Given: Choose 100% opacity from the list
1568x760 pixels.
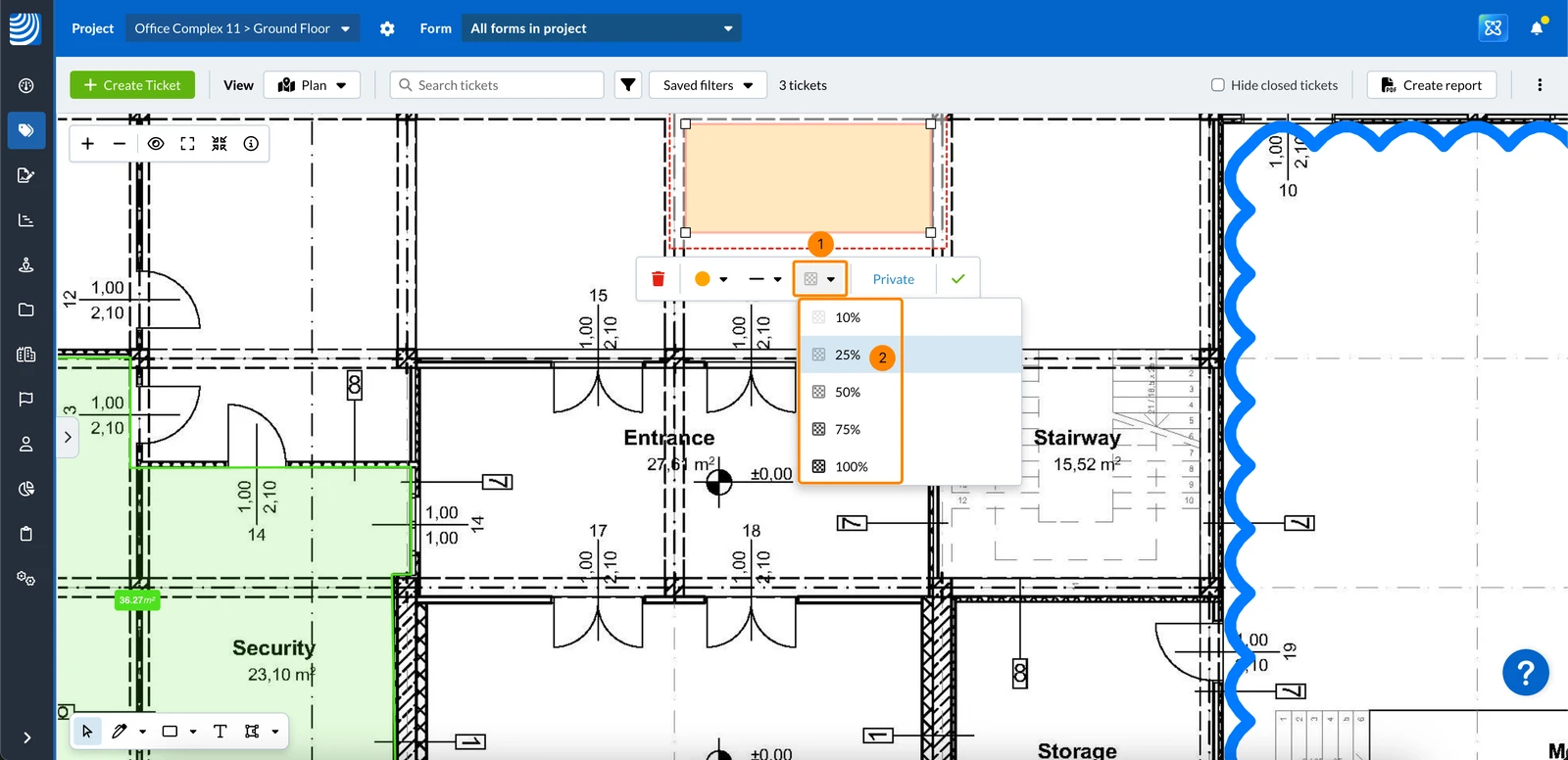Looking at the screenshot, I should click(x=851, y=466).
